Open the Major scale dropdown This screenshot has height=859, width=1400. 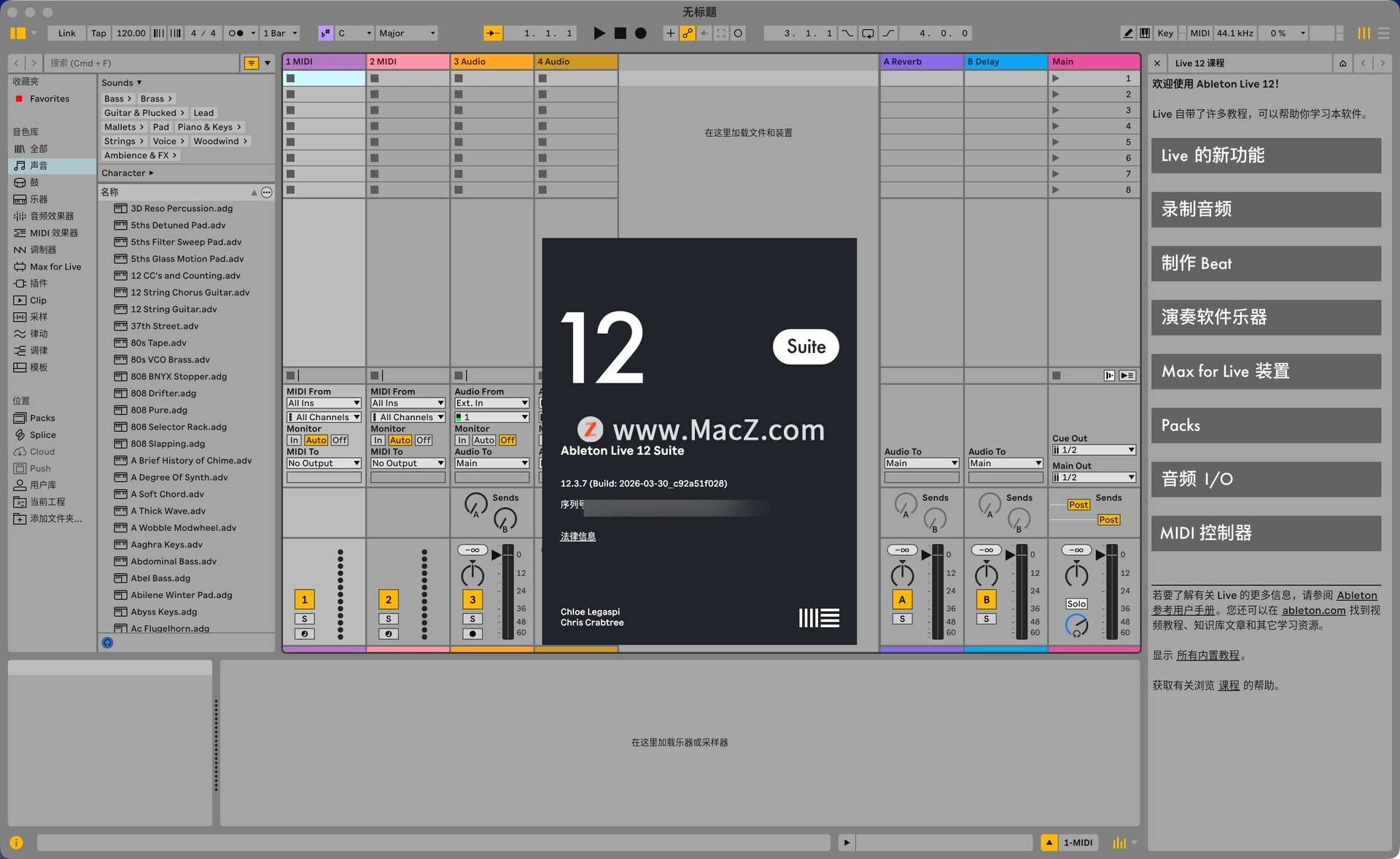pyautogui.click(x=407, y=33)
